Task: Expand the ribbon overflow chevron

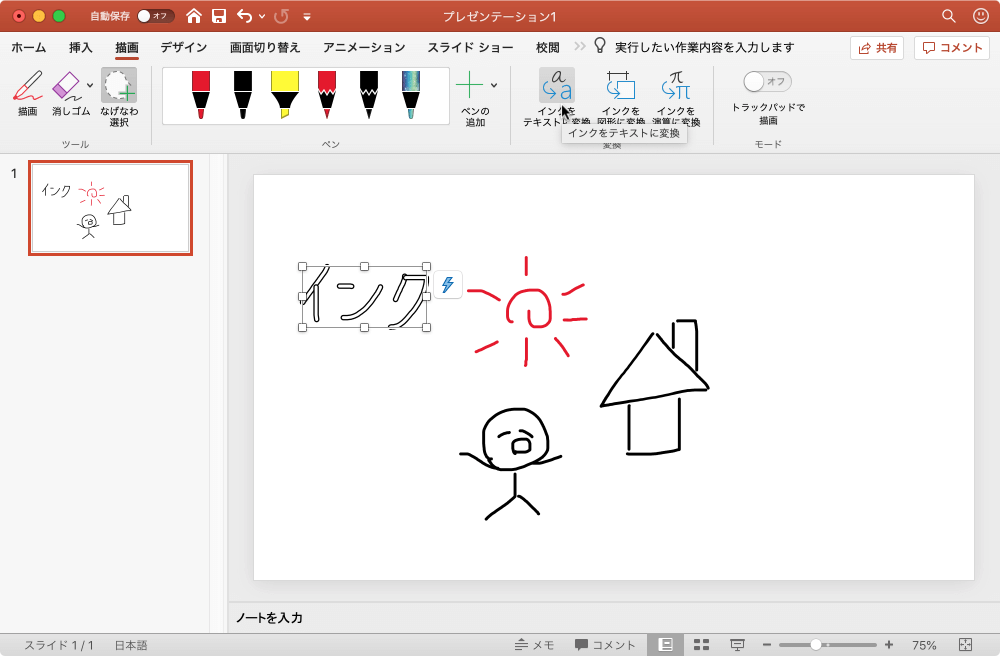Action: 582,45
